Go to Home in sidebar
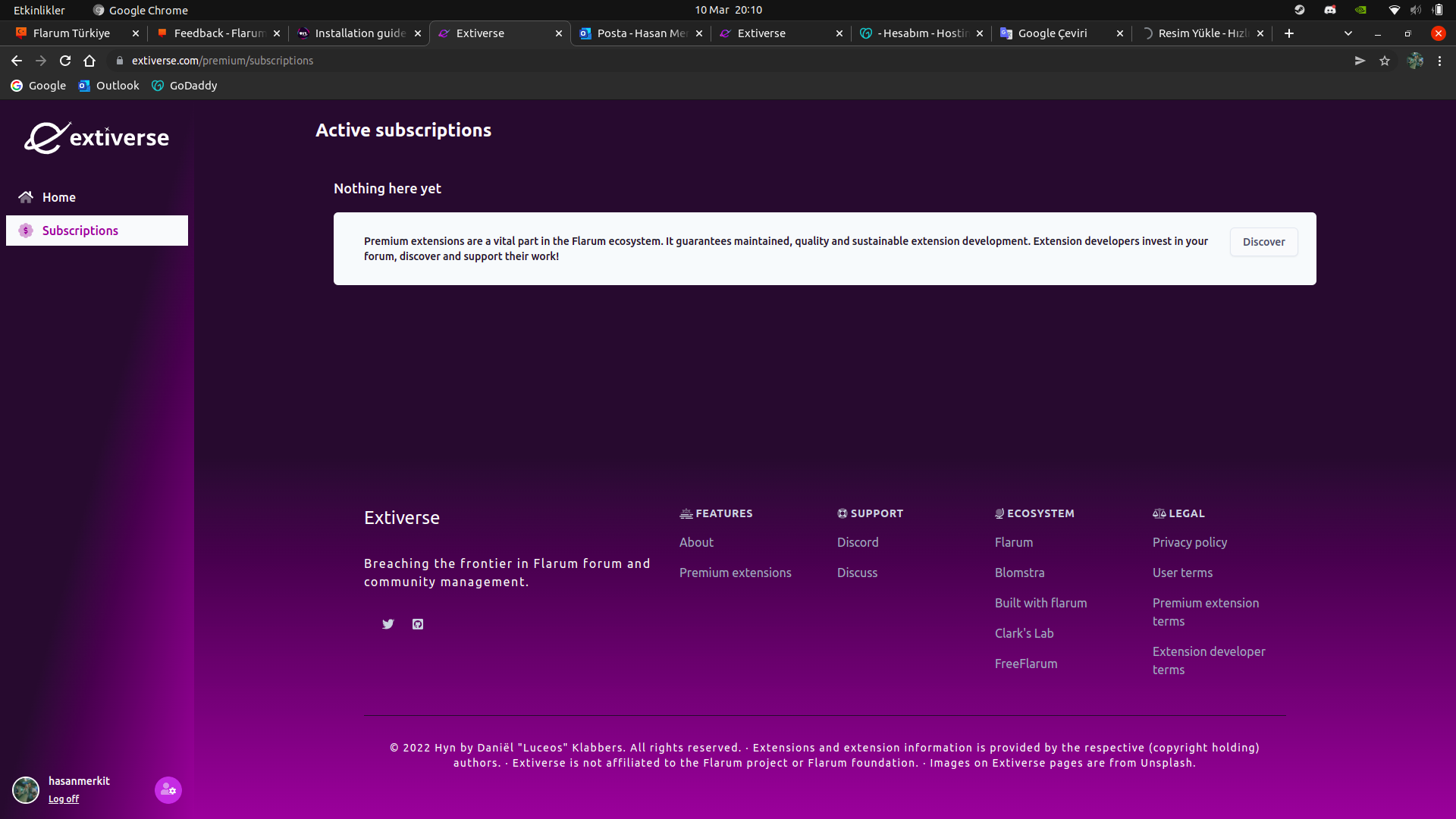 click(97, 197)
